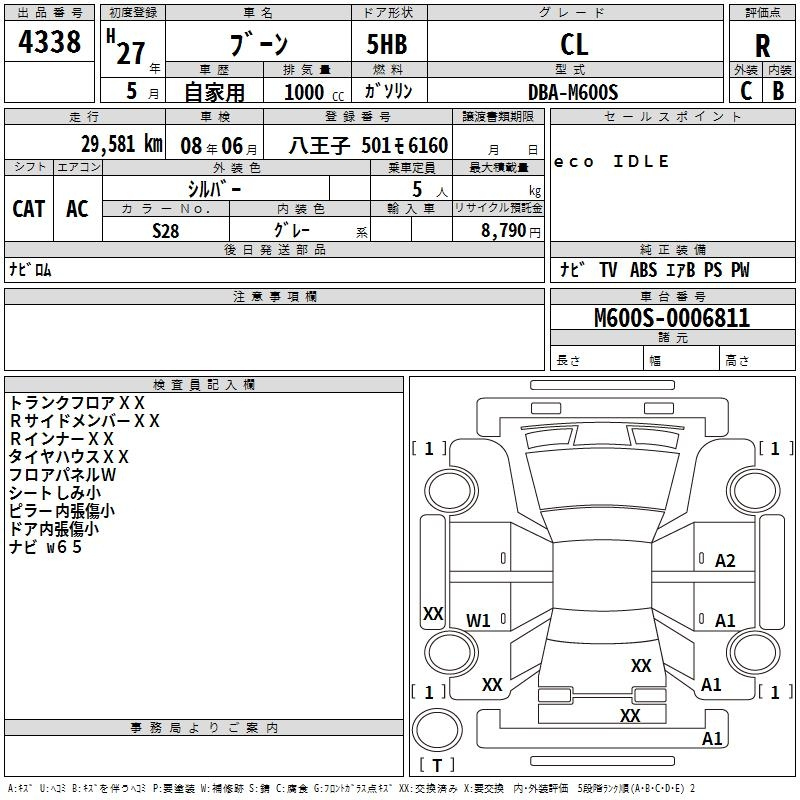Click the exterior grade C cell
The image size is (800, 800).
click(x=745, y=90)
